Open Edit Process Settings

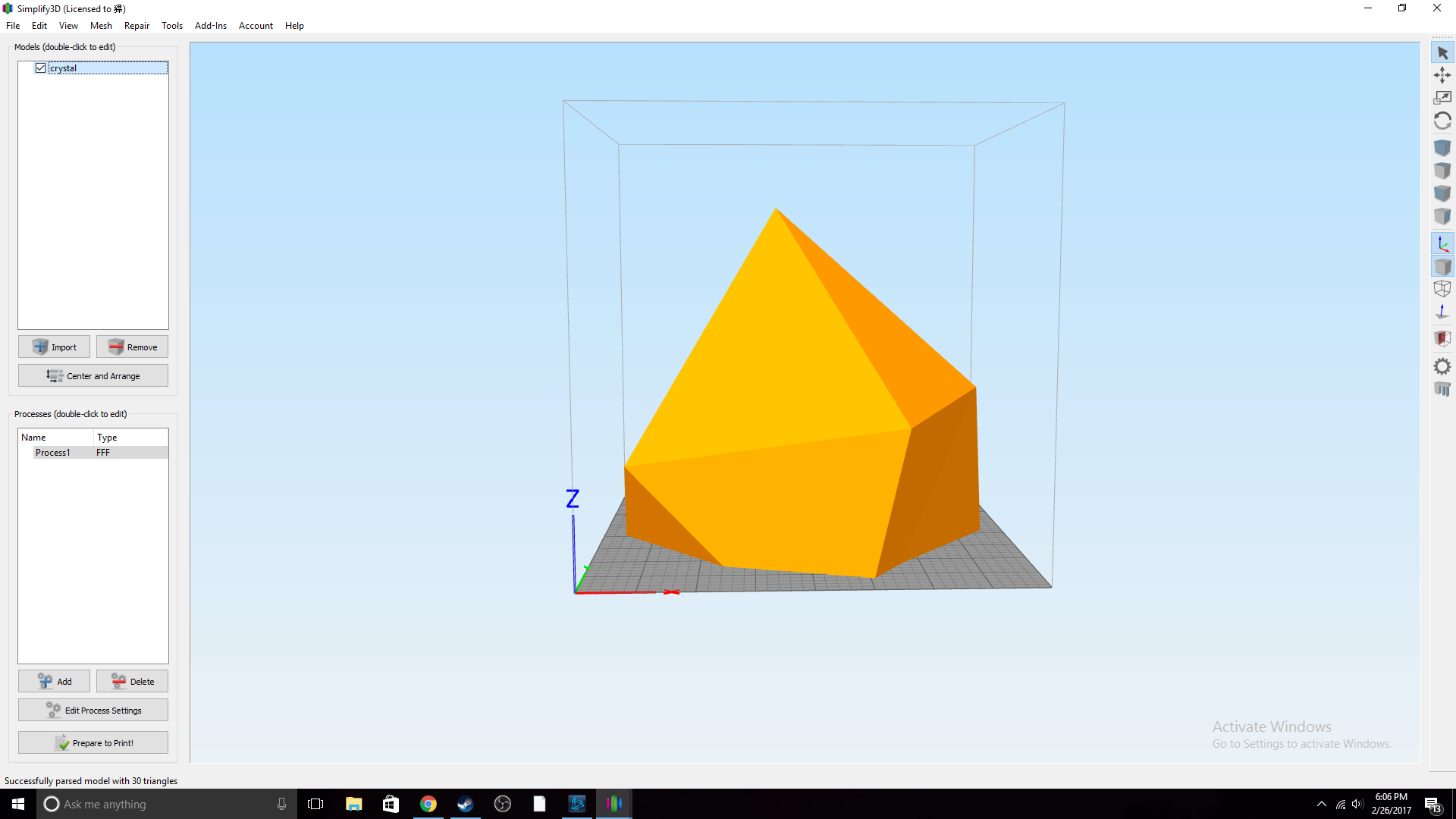coord(93,711)
